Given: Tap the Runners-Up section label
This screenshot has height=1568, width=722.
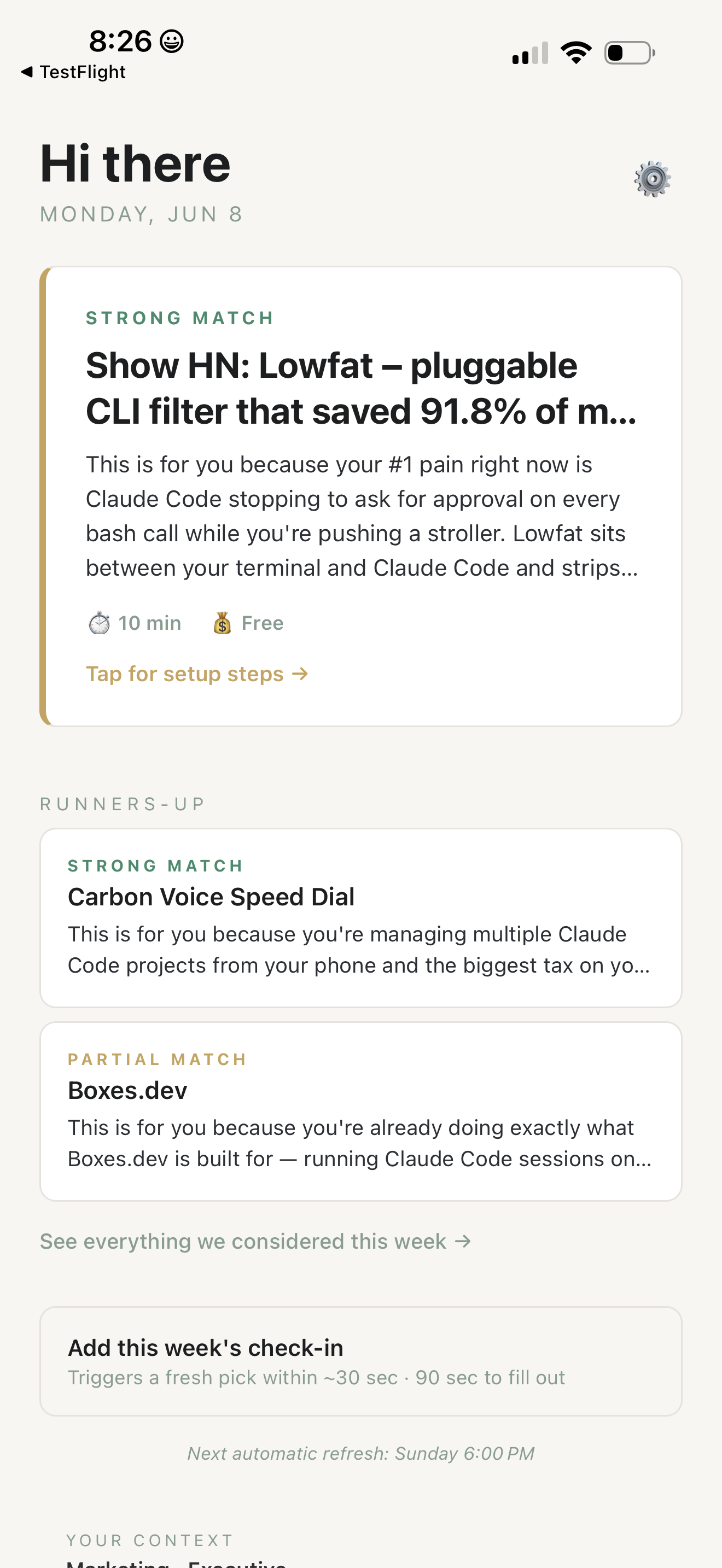Looking at the screenshot, I should tap(123, 804).
